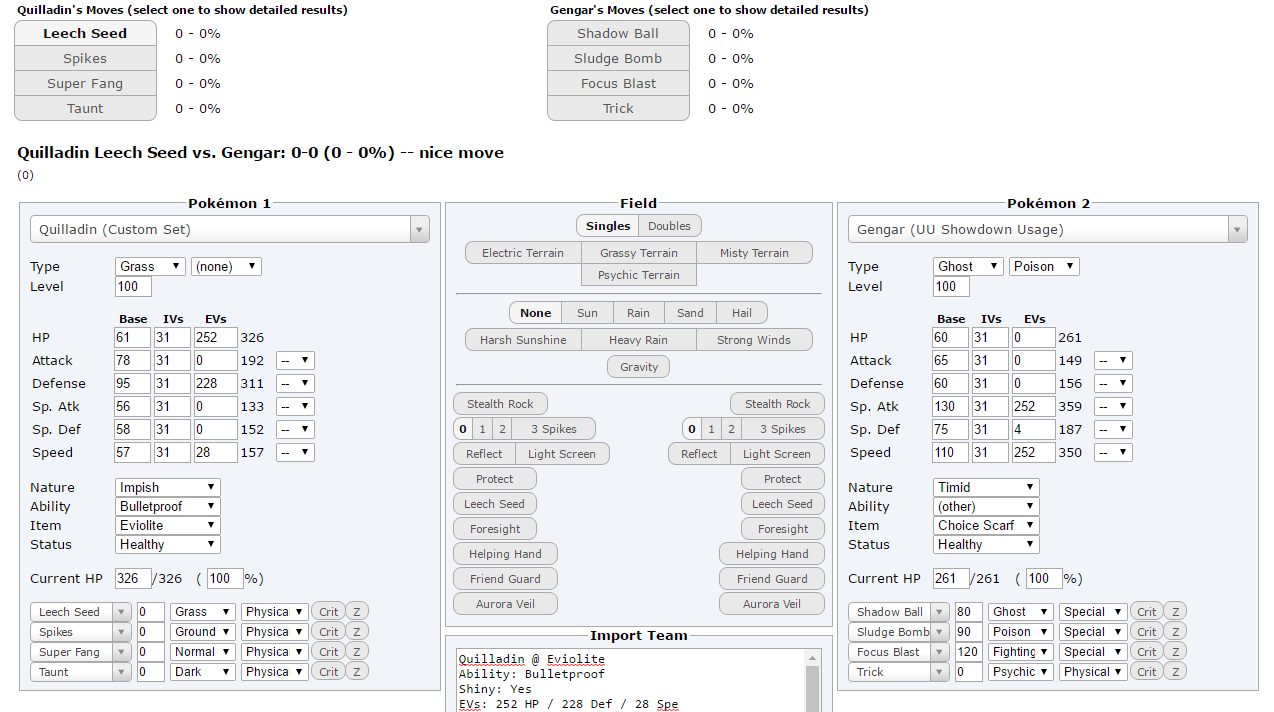Edit Quilladin's Defense EVs field

click(x=215, y=384)
